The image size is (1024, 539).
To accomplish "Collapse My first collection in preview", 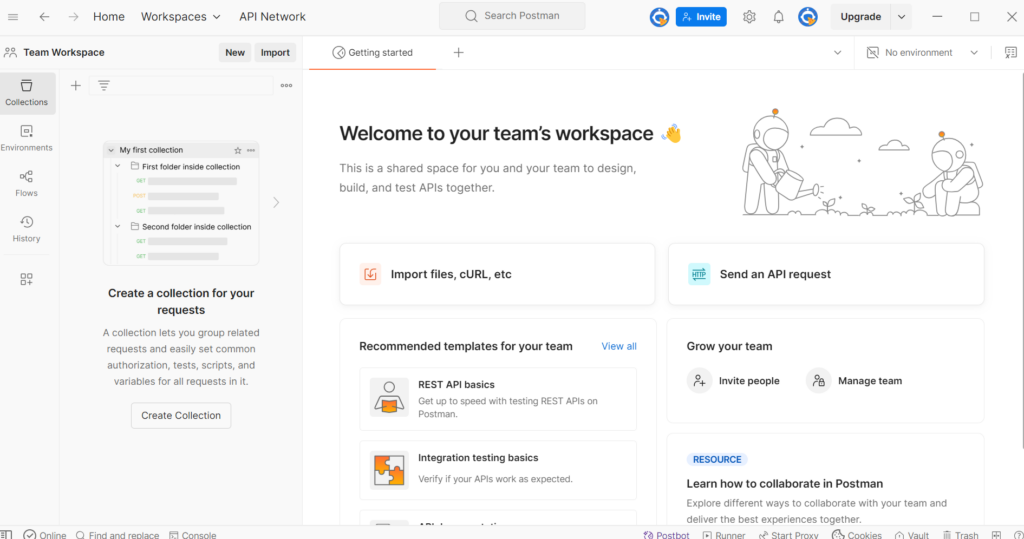I will coord(111,150).
